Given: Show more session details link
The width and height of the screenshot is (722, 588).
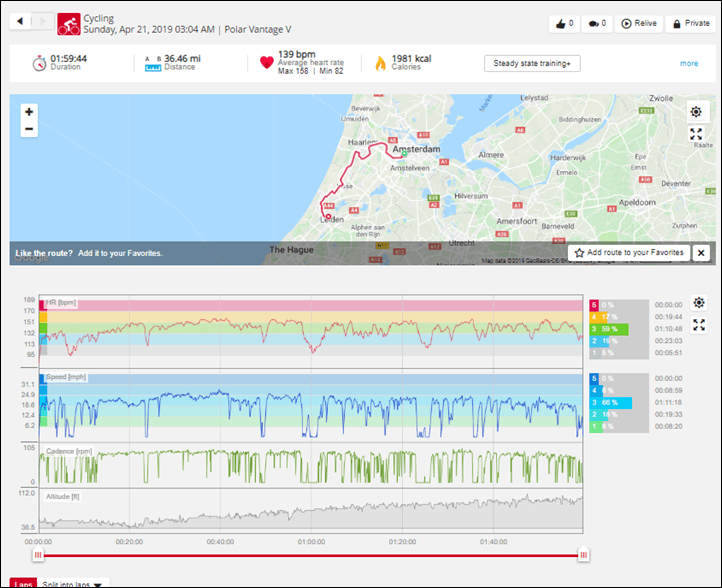Looking at the screenshot, I should point(689,64).
